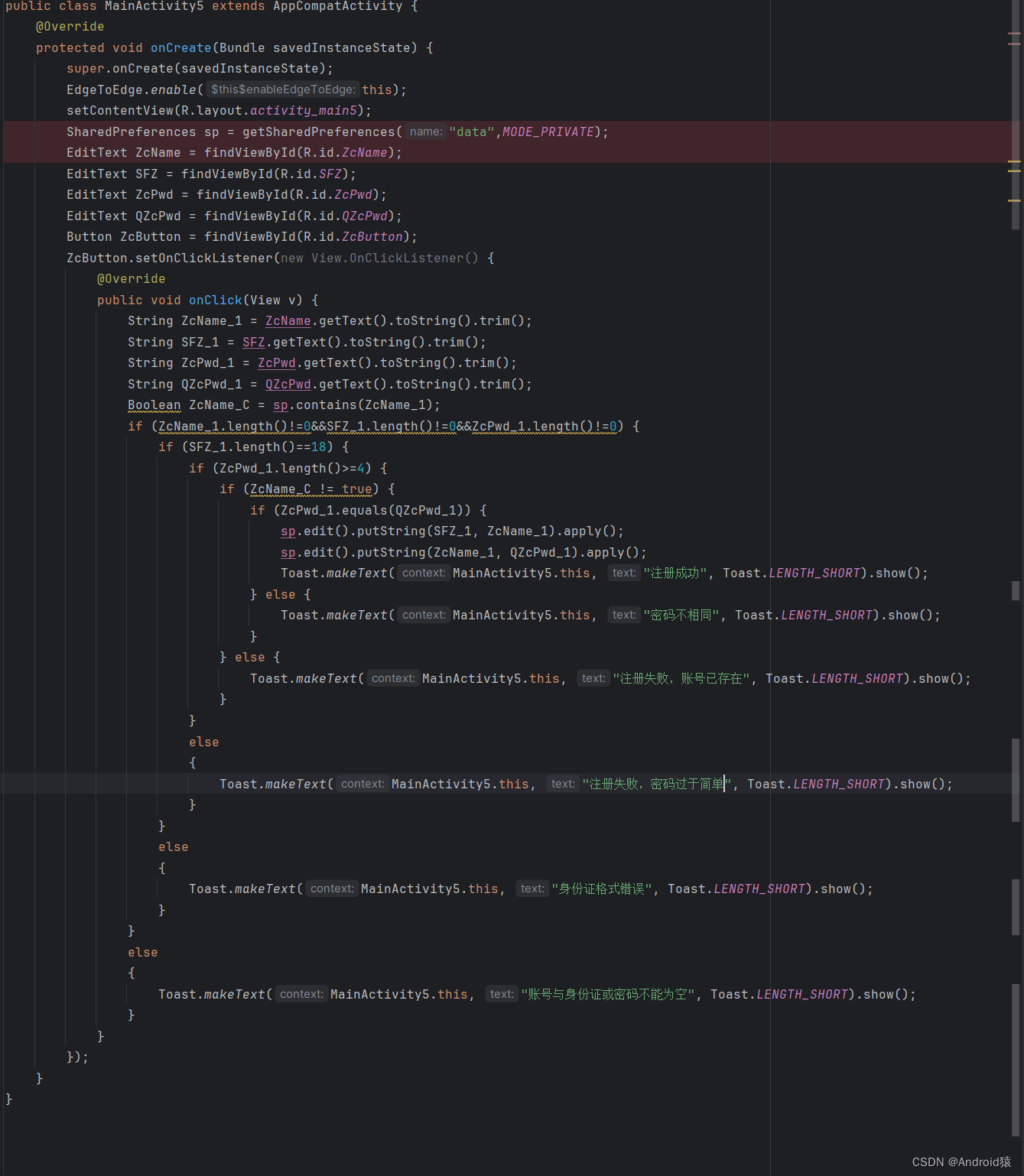The height and width of the screenshot is (1176, 1024).
Task: Click the name: parameter hint before "data"
Action: [x=425, y=131]
